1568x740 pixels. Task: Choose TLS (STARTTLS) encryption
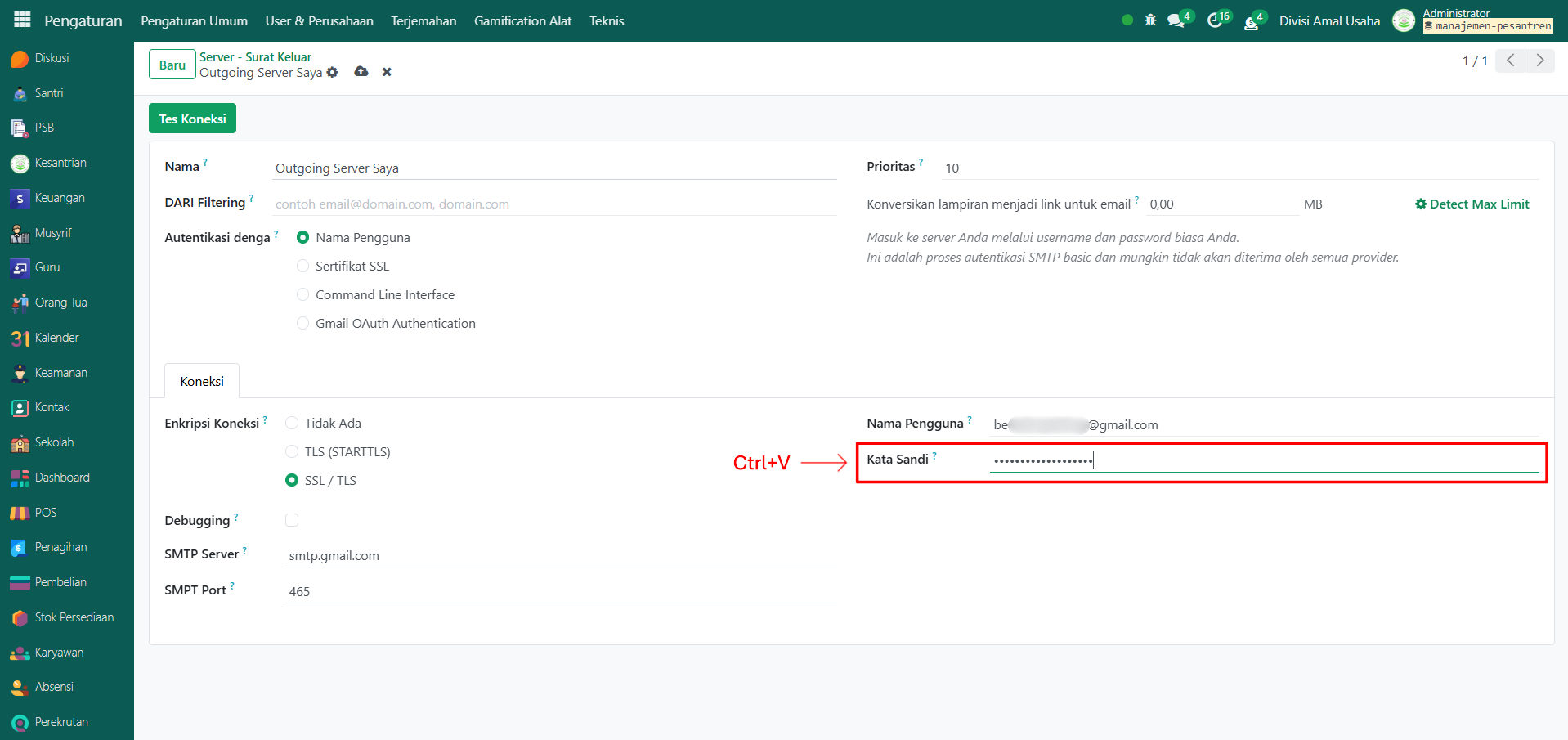(292, 452)
